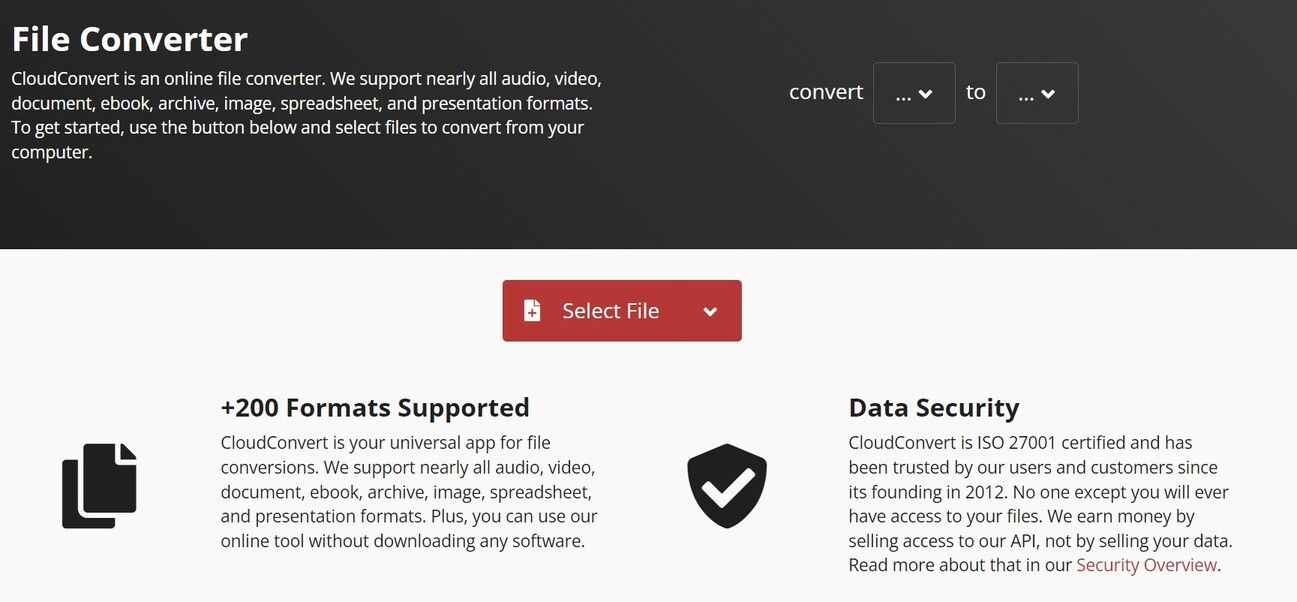The height and width of the screenshot is (602, 1297).
Task: Click the file-plus icon on Select File
Action: pos(532,311)
